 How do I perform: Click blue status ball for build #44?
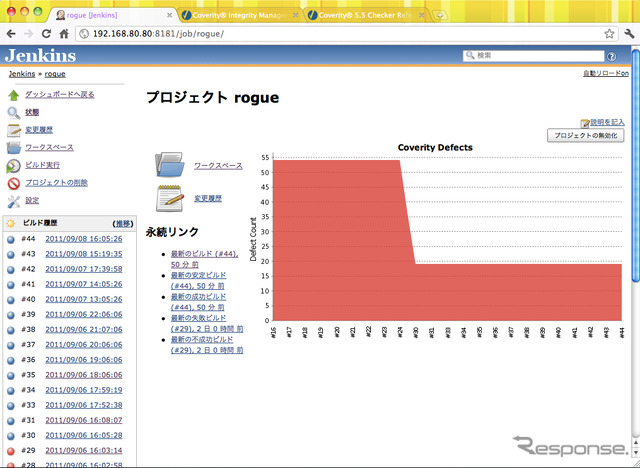coord(11,240)
